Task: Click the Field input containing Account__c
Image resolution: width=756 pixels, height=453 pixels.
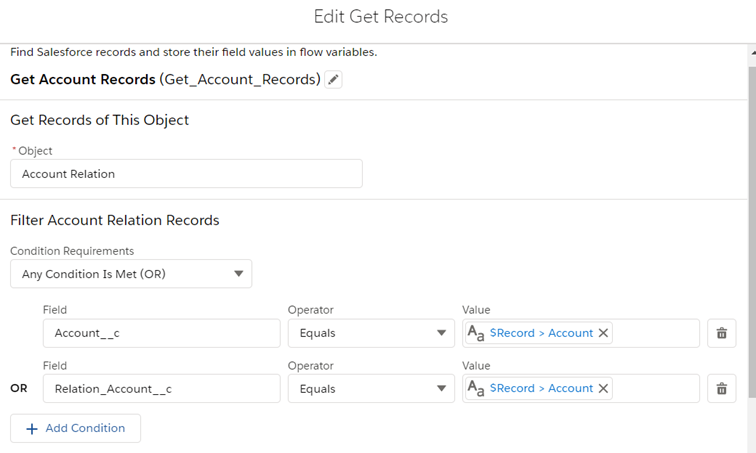Action: click(x=161, y=333)
